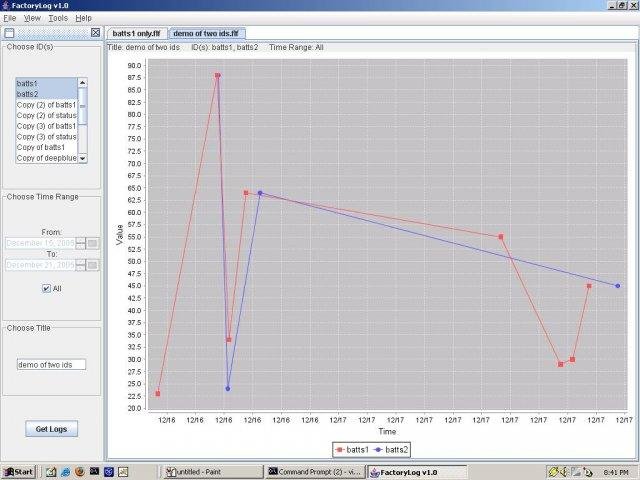Open the From date calendar picker
This screenshot has width=640, height=480.
coord(93,243)
